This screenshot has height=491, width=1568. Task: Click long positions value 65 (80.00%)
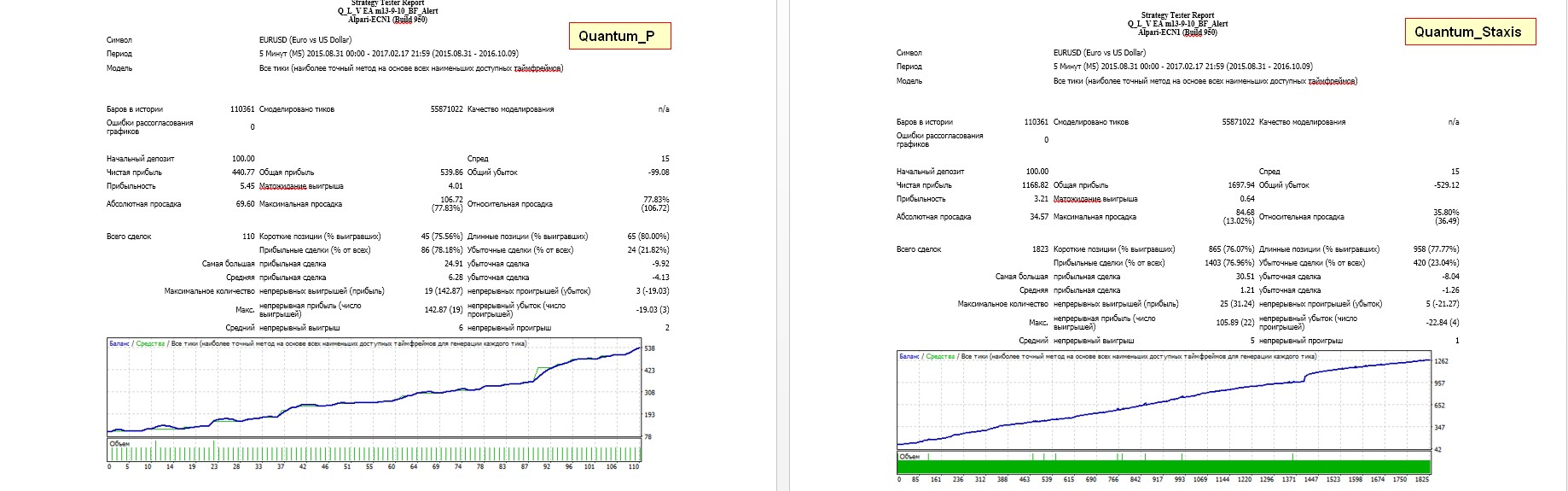648,237
